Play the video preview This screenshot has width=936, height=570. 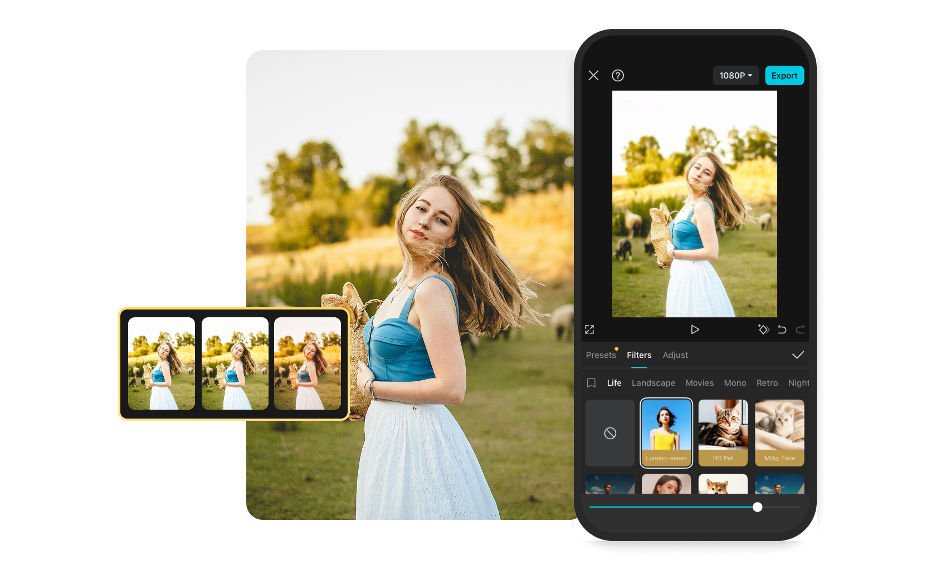[x=695, y=329]
